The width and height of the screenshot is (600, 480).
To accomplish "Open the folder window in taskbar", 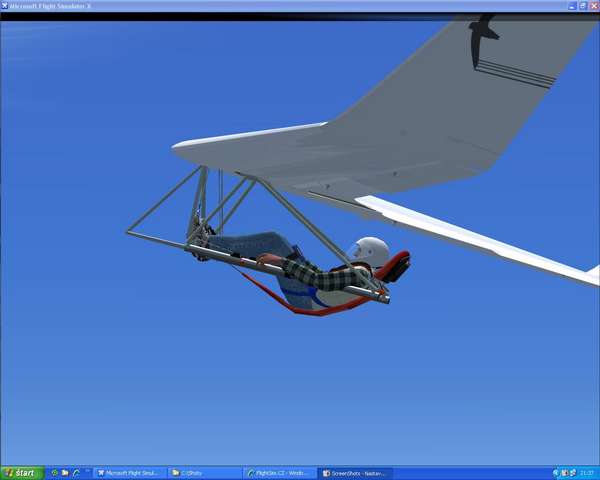I will 205,473.
